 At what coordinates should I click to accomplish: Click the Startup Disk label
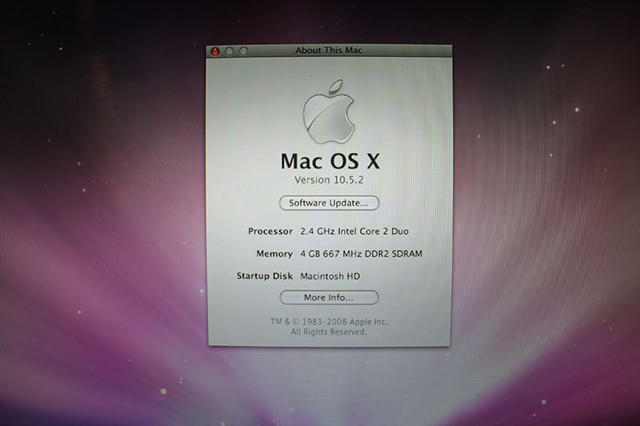click(264, 276)
